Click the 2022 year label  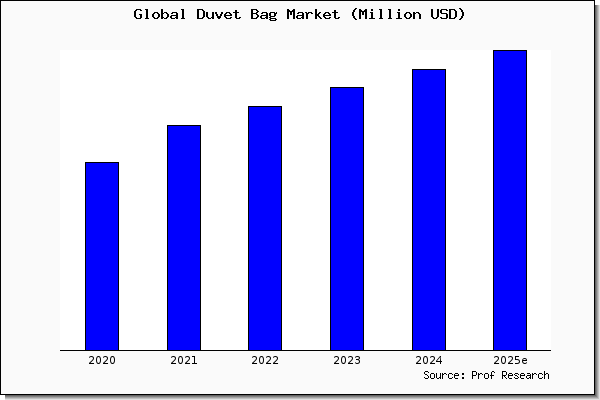(265, 361)
